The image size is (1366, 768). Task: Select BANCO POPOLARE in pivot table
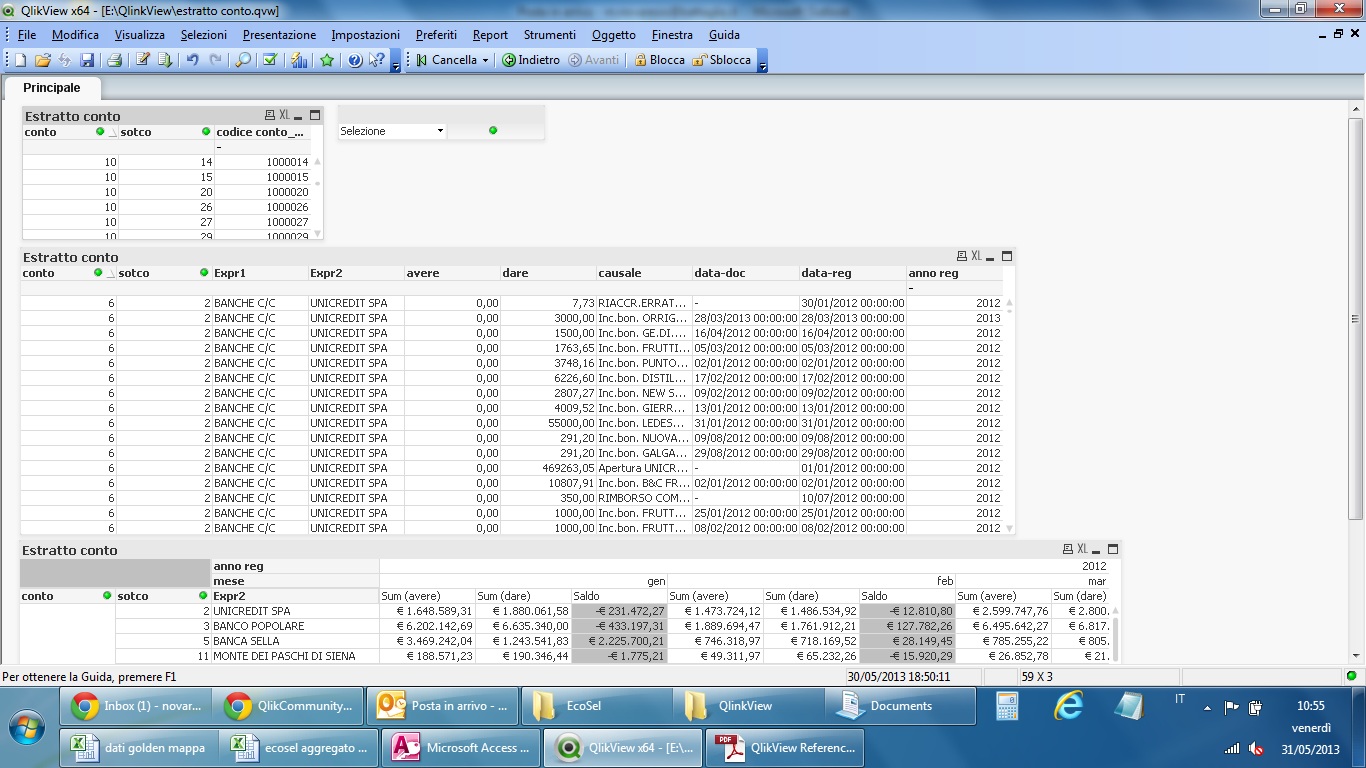(295, 626)
